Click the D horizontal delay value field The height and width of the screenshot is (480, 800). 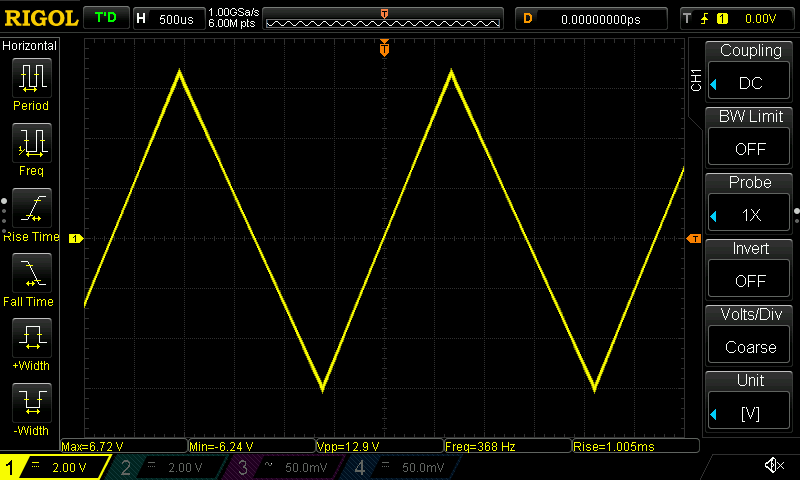(591, 19)
